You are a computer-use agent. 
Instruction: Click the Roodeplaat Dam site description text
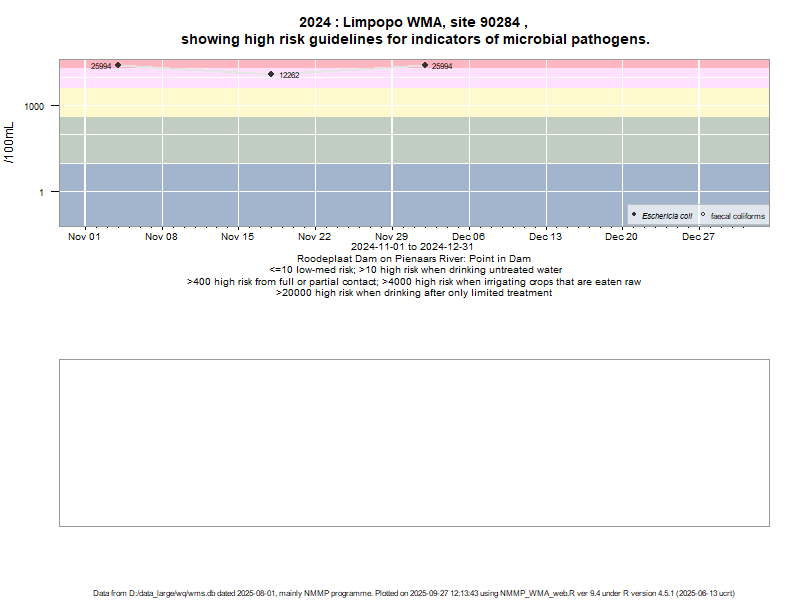414,259
